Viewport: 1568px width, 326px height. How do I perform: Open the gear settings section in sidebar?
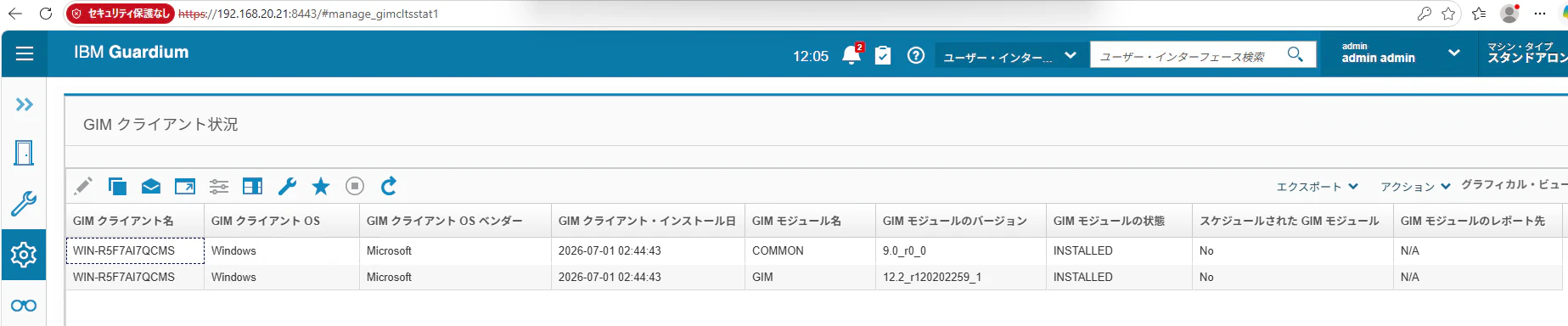click(x=24, y=254)
